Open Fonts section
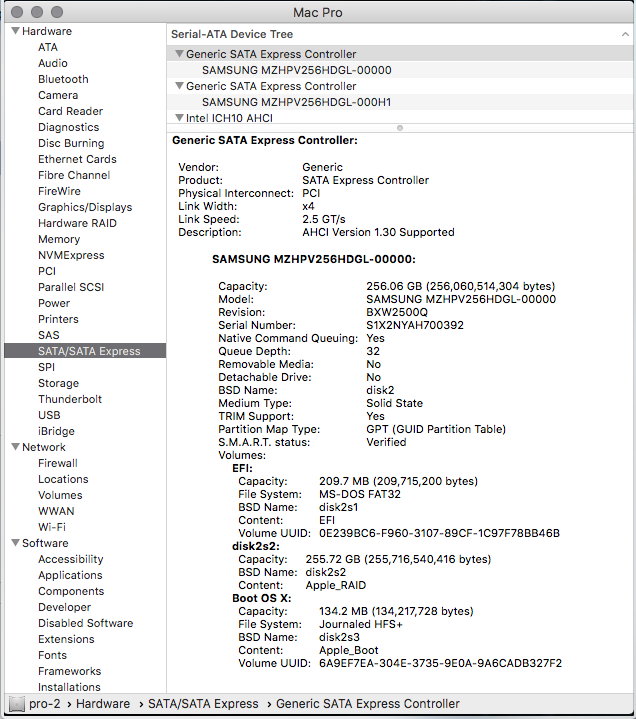The image size is (636, 719). (52, 655)
